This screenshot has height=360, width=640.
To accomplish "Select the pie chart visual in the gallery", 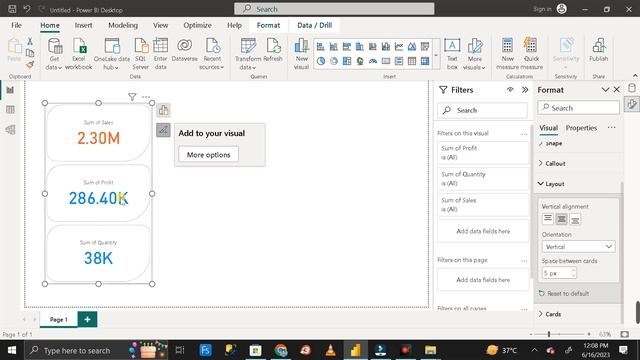I will point(321,61).
